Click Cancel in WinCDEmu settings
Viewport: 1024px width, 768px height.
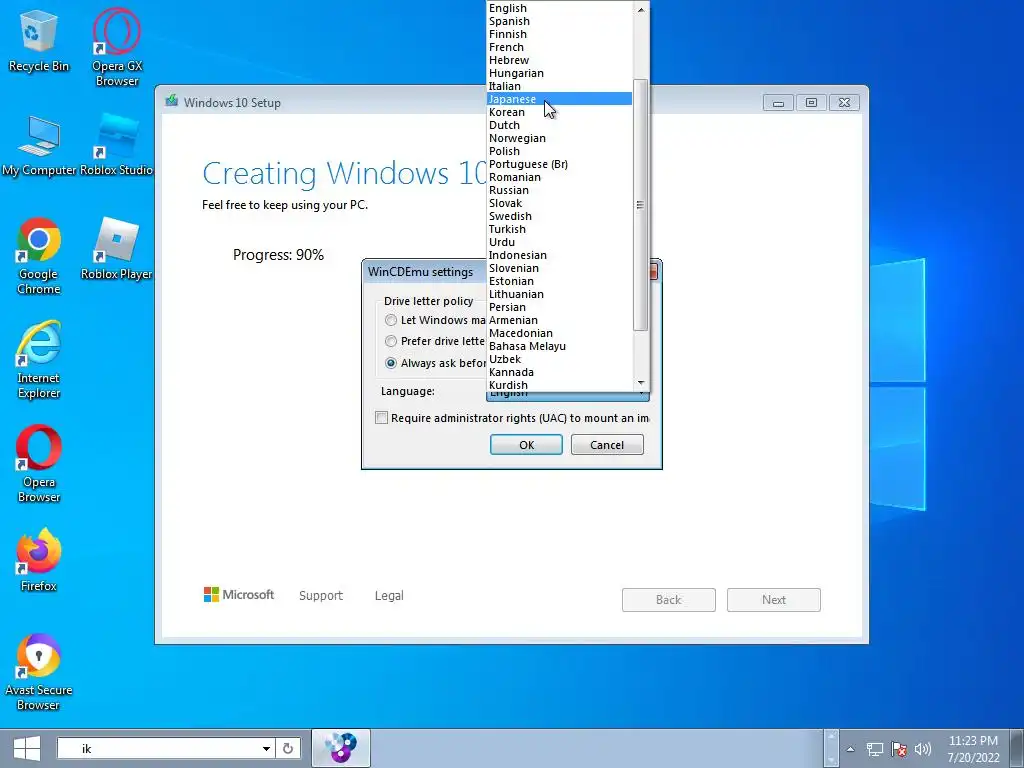pyautogui.click(x=607, y=445)
